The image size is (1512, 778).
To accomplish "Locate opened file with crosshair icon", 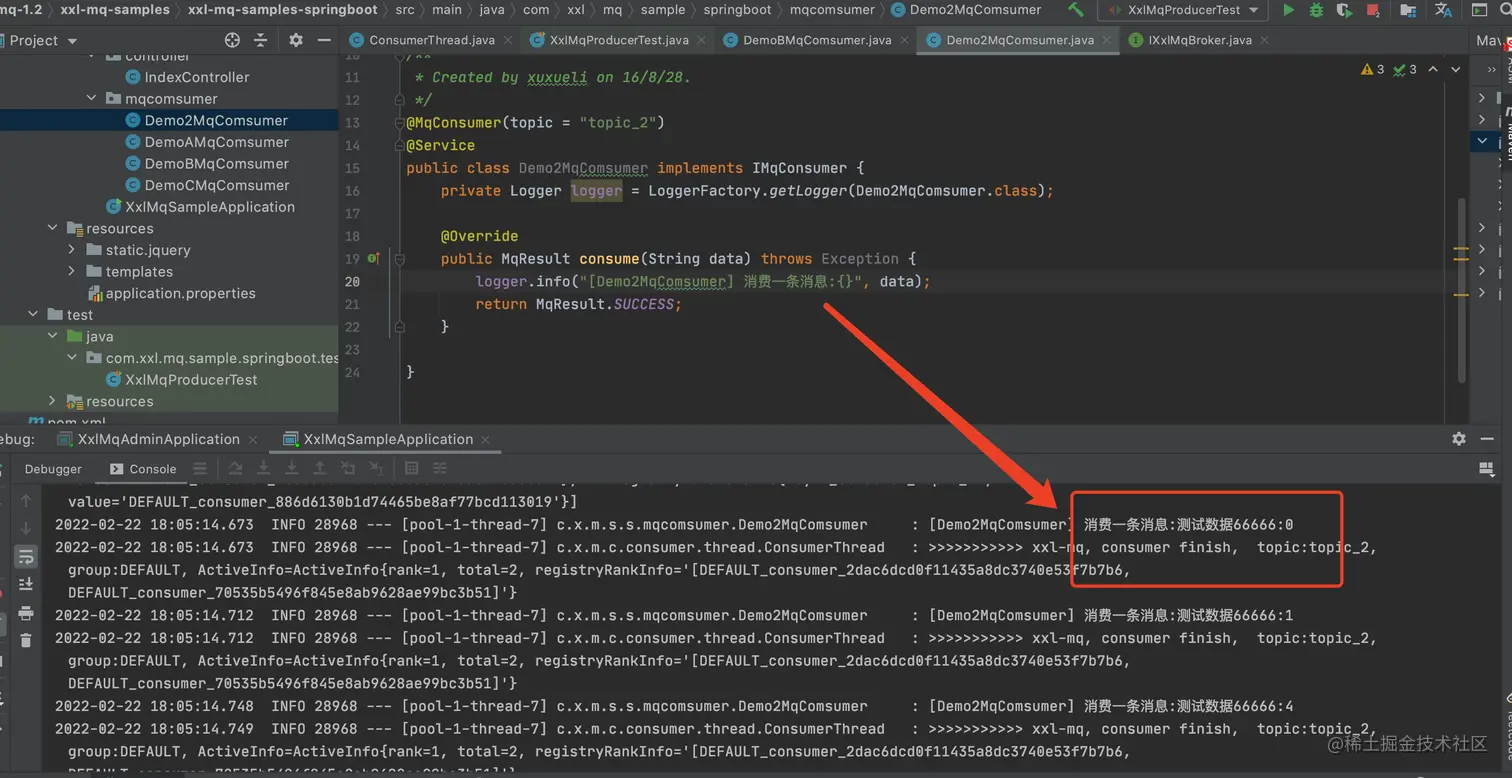I will [x=233, y=40].
